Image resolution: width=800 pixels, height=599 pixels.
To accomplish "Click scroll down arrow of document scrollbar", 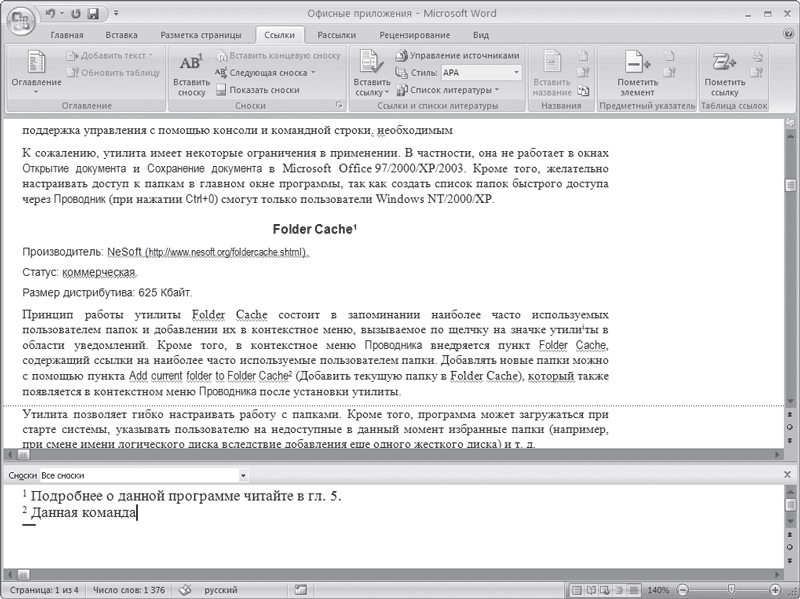I will click(790, 402).
